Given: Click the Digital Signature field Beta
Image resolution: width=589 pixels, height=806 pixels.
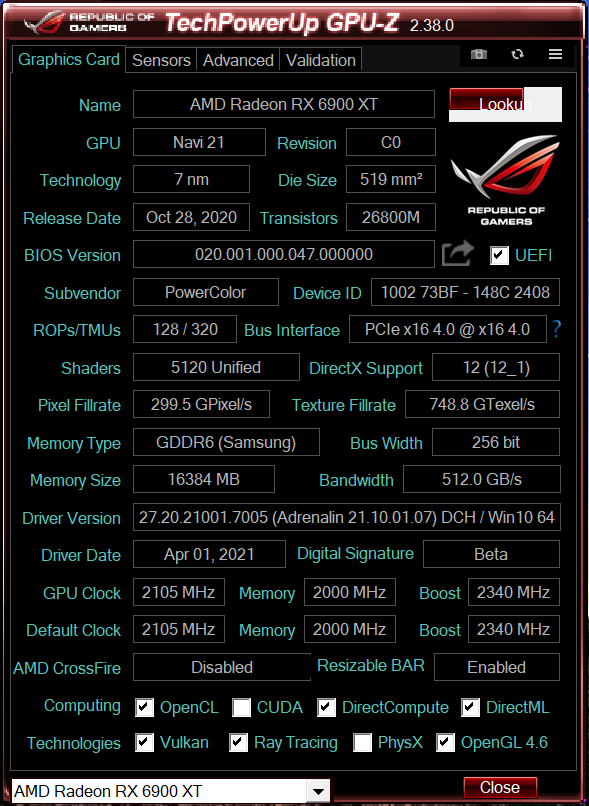Looking at the screenshot, I should [x=491, y=554].
